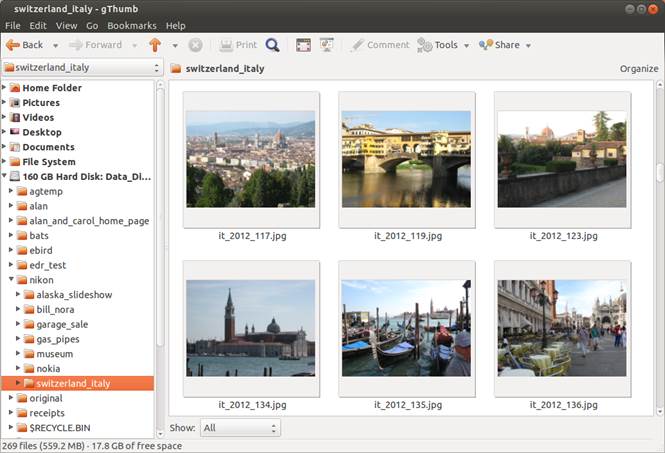Open the Find magnifier tool
Viewport: 665px width, 453px height.
point(273,45)
